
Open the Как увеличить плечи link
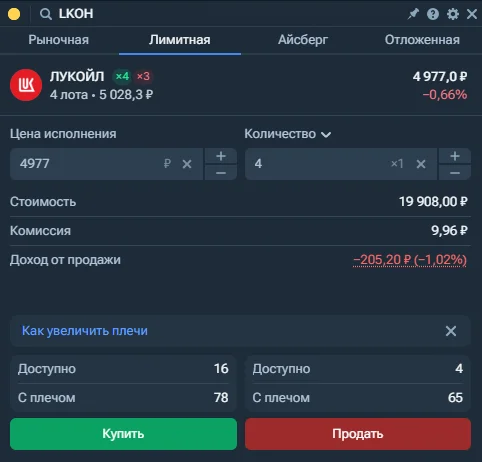click(85, 331)
